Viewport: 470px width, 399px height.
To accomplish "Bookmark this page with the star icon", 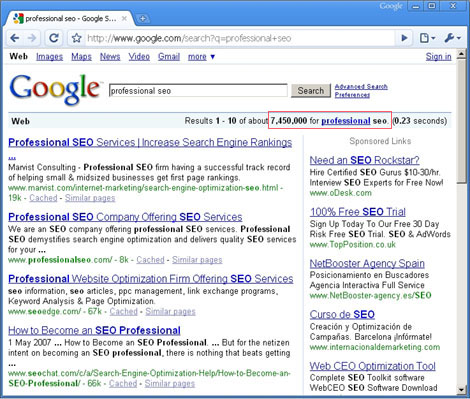I will tap(76, 38).
